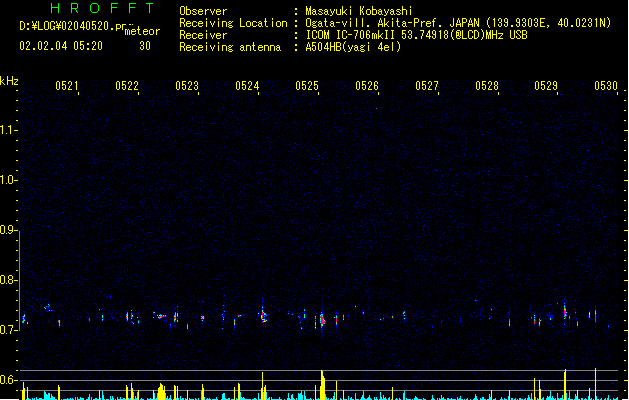Click the 0523 time marker

[x=187, y=86]
